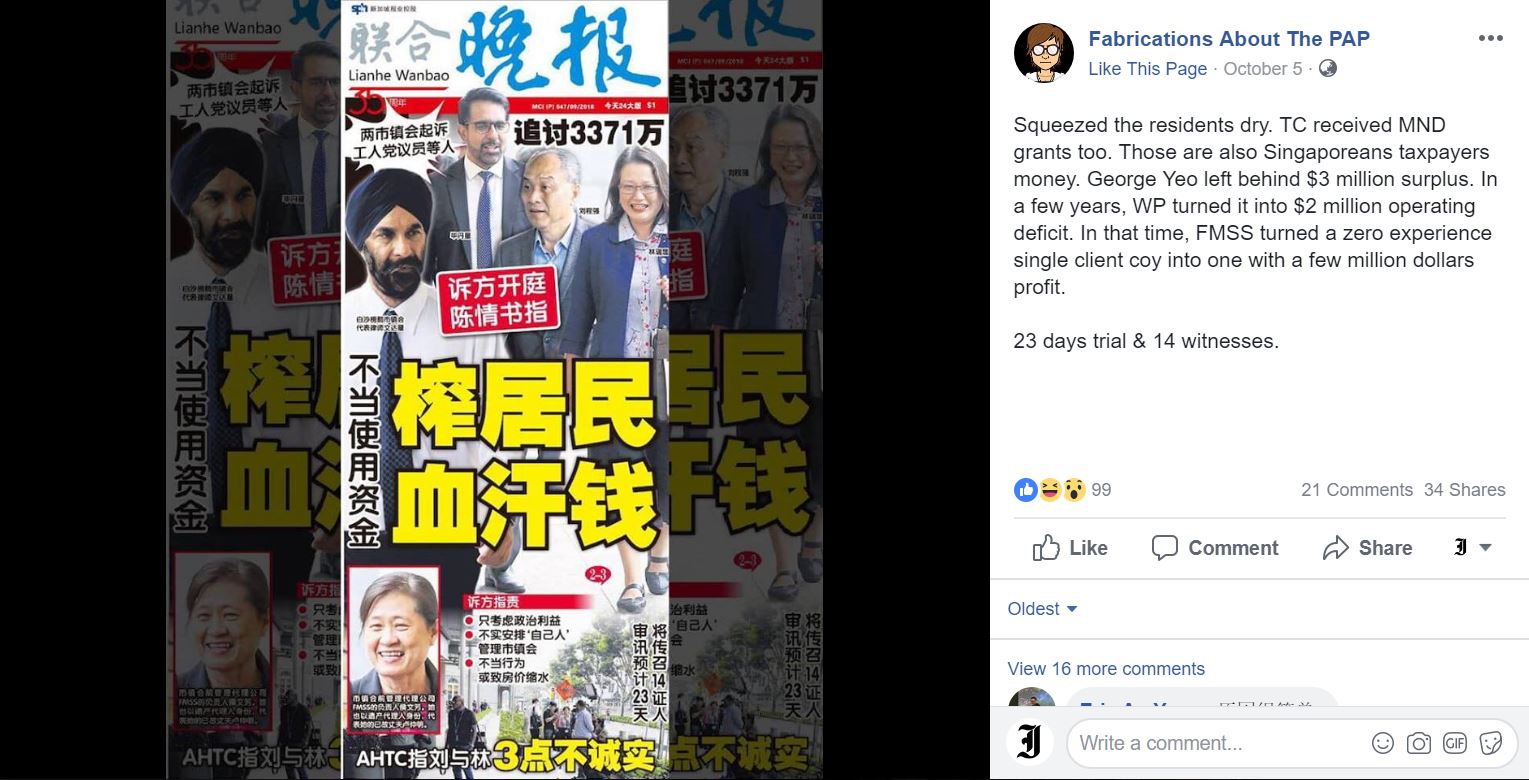1529x780 pixels.
Task: Click the laughing Haha reaction icon
Action: point(1050,490)
